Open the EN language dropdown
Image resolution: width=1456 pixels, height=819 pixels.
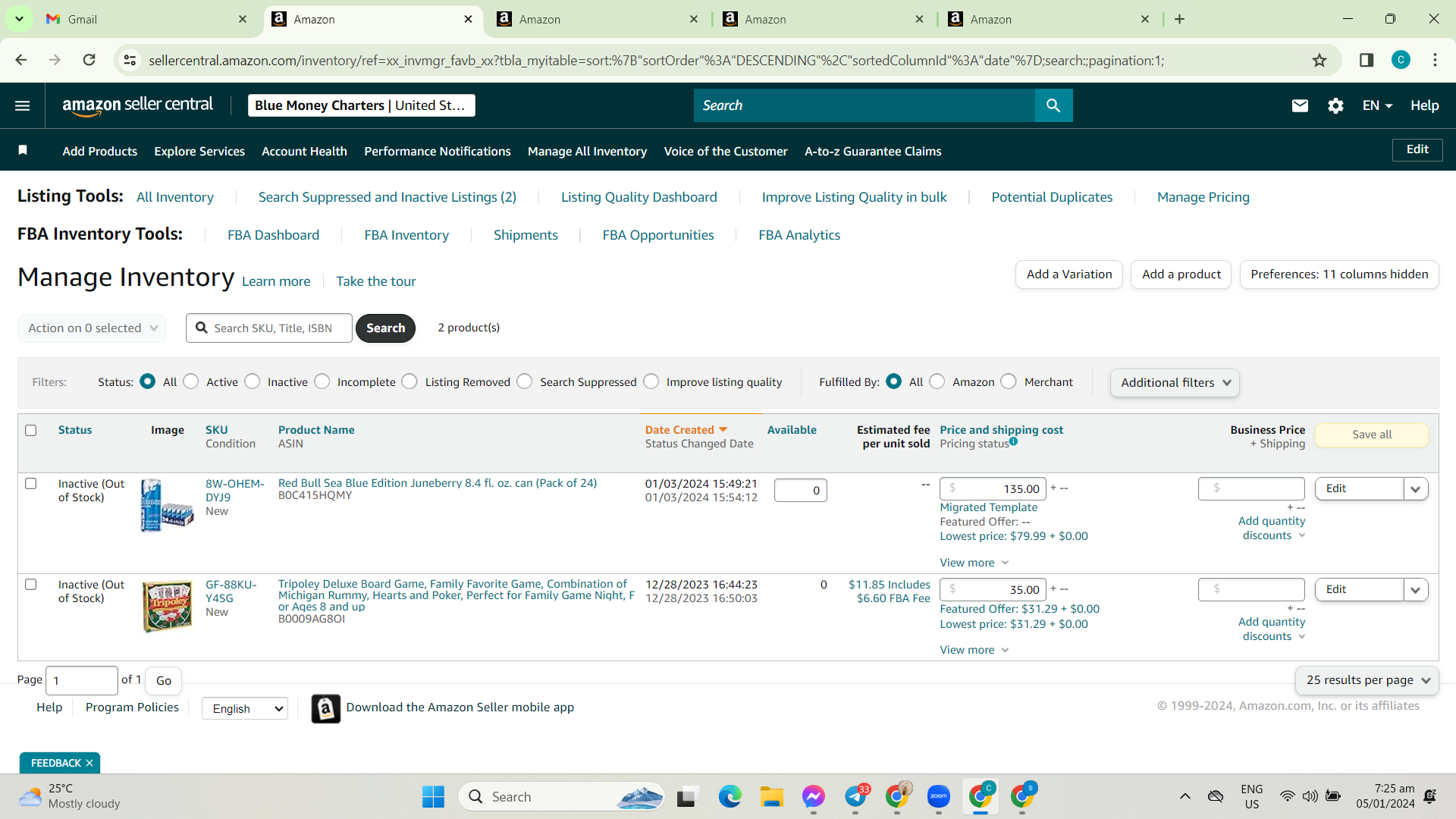(1377, 105)
